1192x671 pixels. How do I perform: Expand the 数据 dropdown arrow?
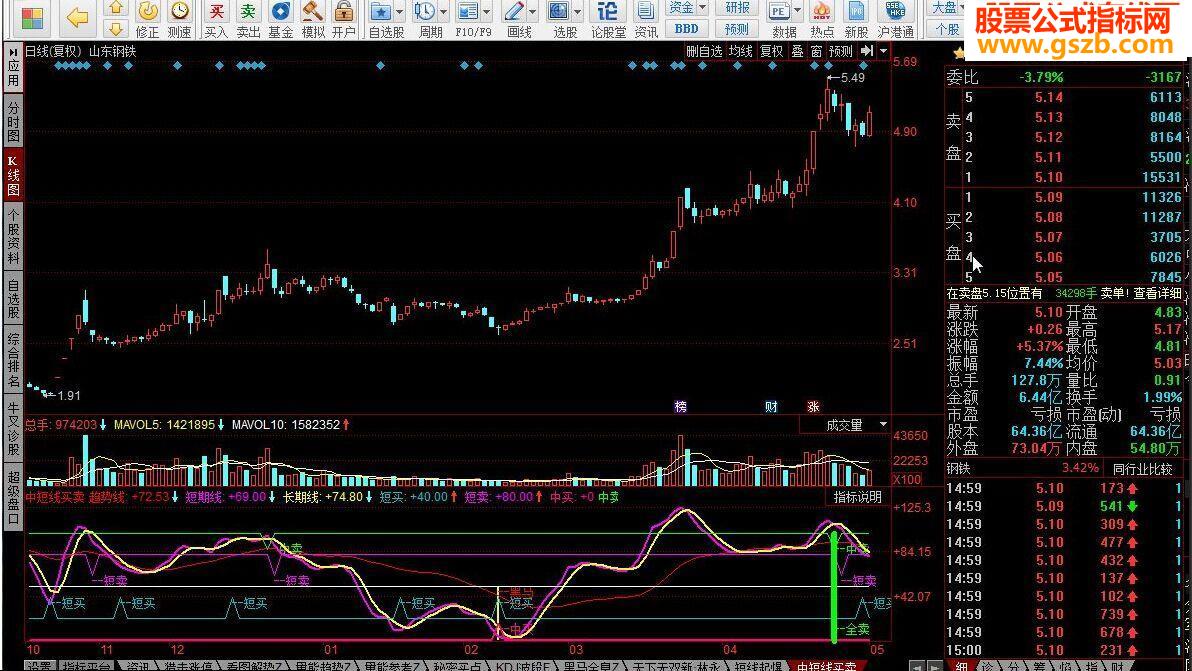tap(797, 12)
